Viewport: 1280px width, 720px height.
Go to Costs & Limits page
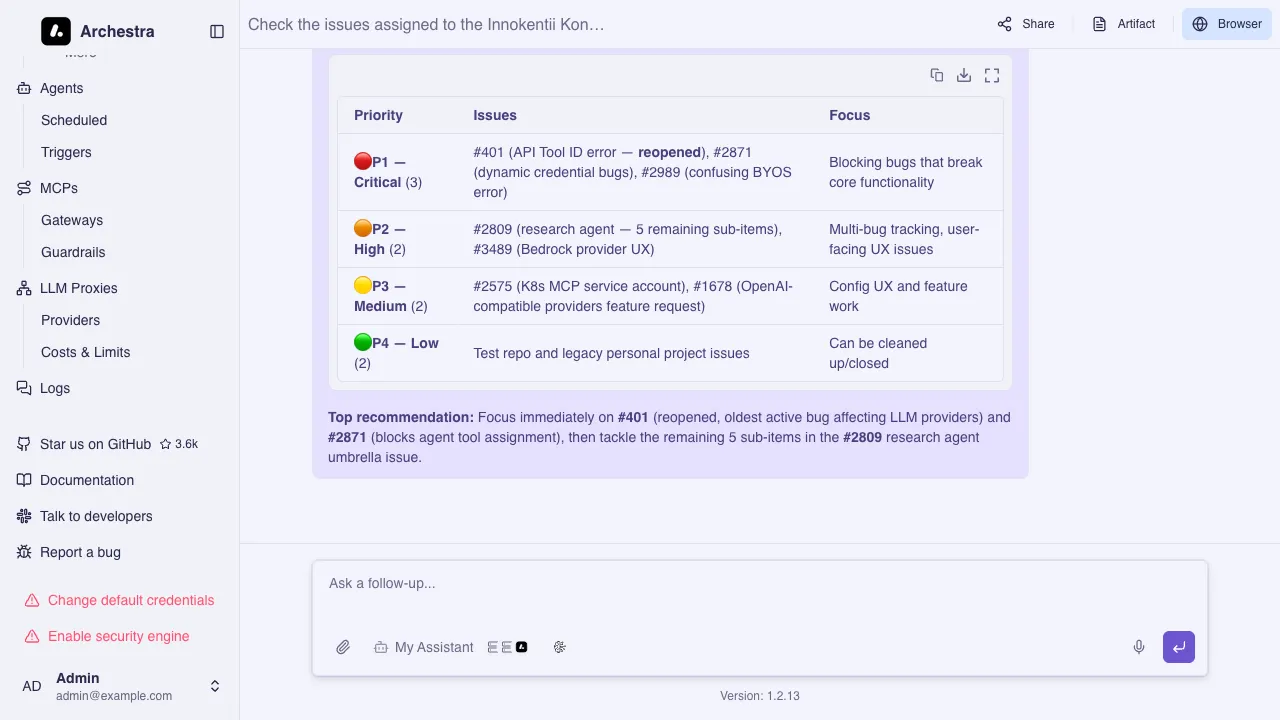(x=86, y=352)
